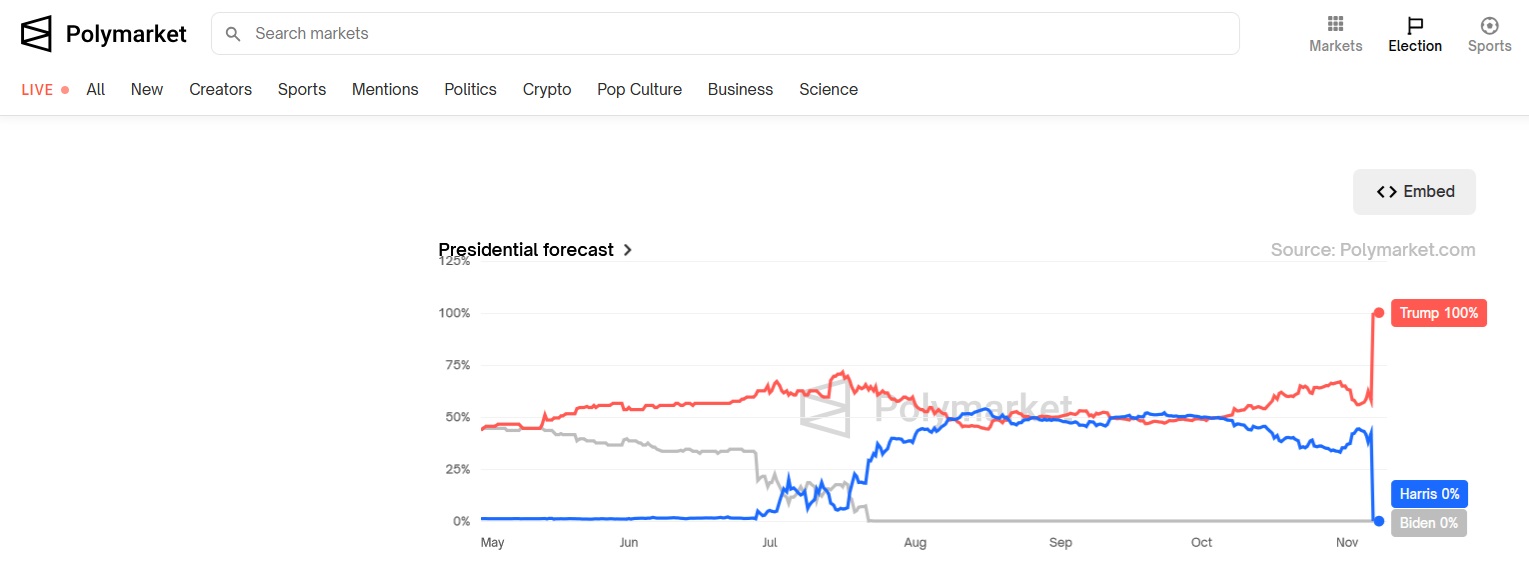Click the Harris 0% label
Image resolution: width=1529 pixels, height=572 pixels.
tap(1429, 494)
